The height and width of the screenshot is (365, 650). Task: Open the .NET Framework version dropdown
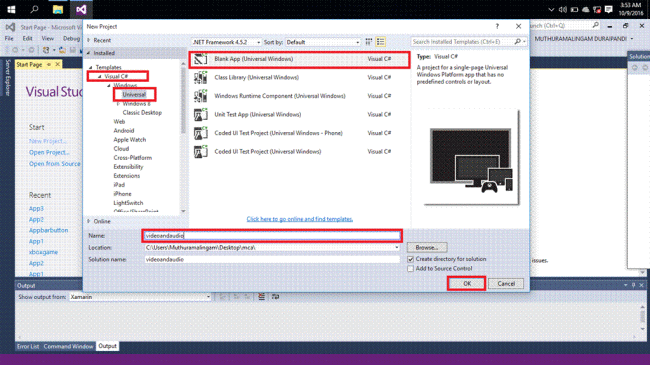(226, 42)
